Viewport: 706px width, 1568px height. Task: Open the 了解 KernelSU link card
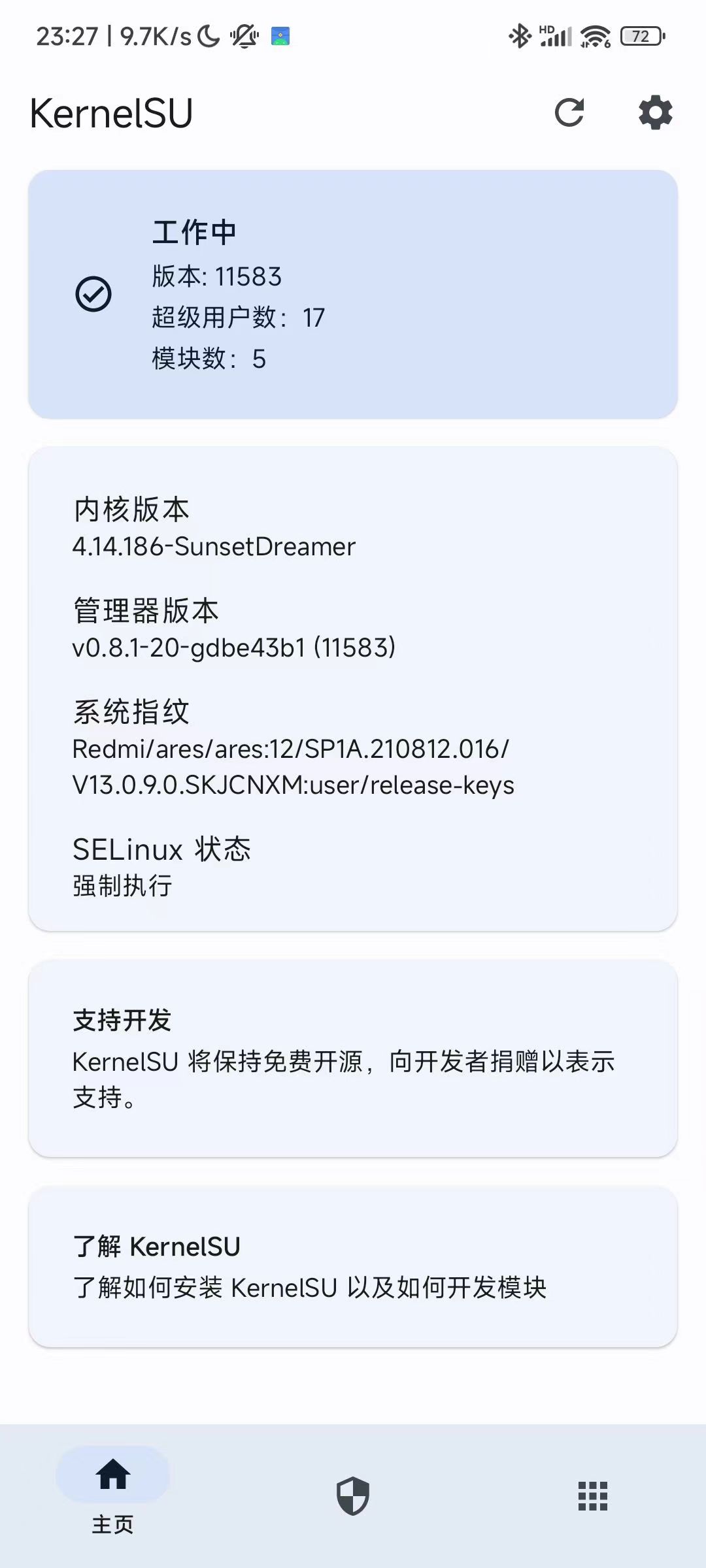(x=353, y=1266)
